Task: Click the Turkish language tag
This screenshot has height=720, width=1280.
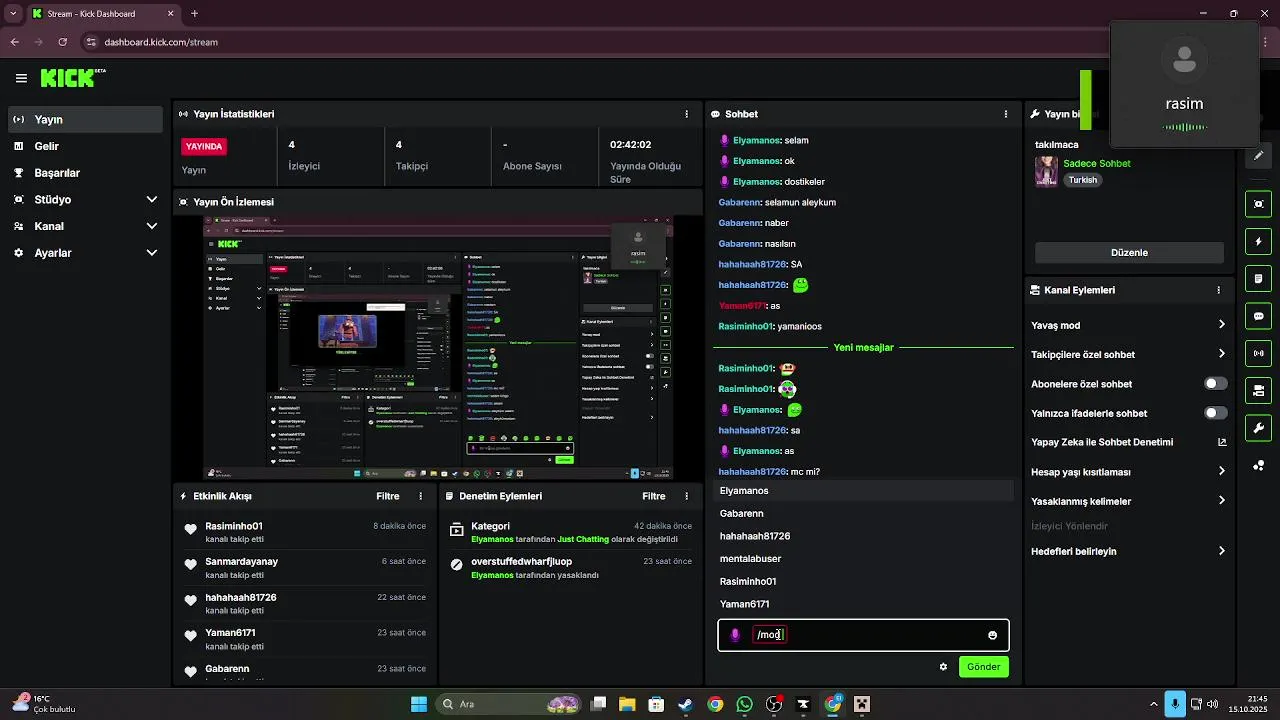Action: coord(1082,180)
